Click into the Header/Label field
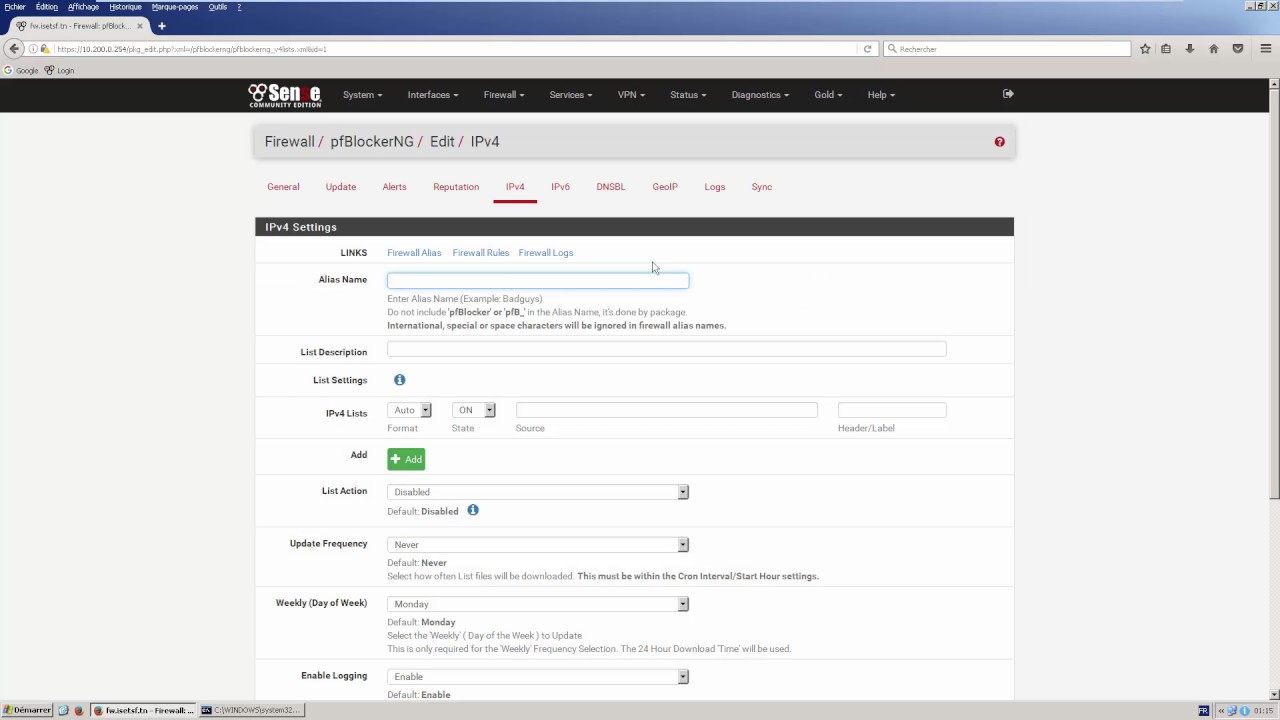This screenshot has width=1280, height=720. 892,410
